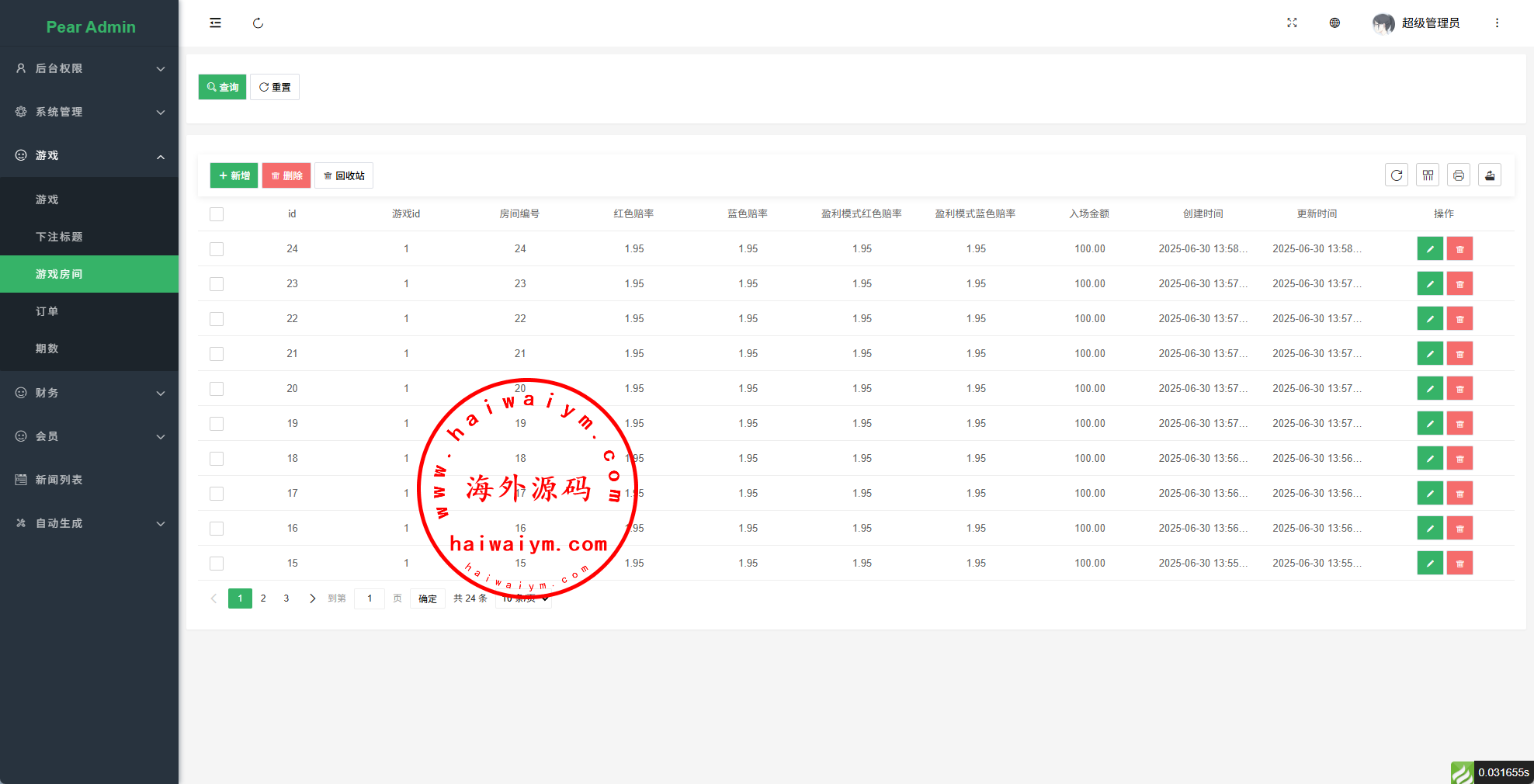The image size is (1534, 784).
Task: Enter fullscreen mode via the expand icon
Action: pyautogui.click(x=1292, y=23)
